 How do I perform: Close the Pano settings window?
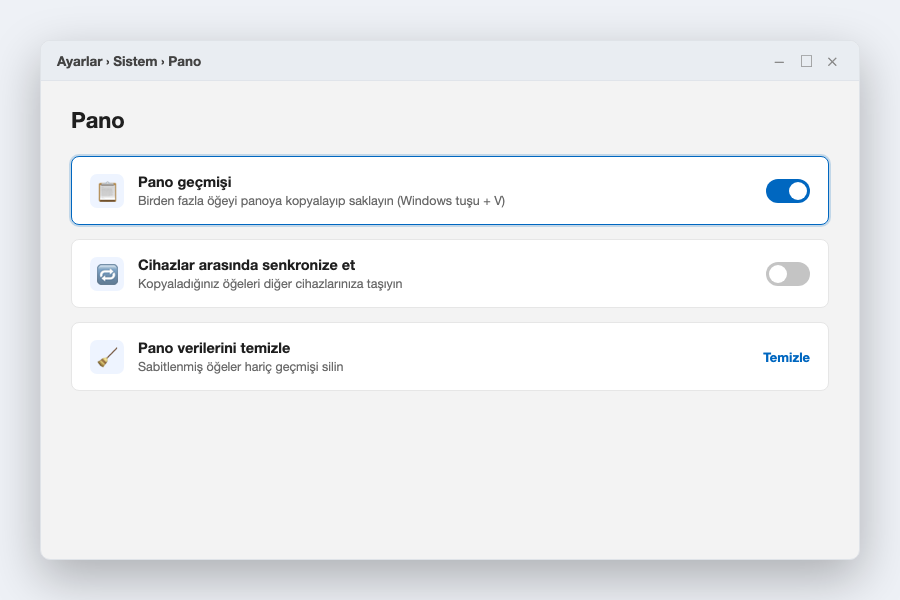(x=832, y=61)
